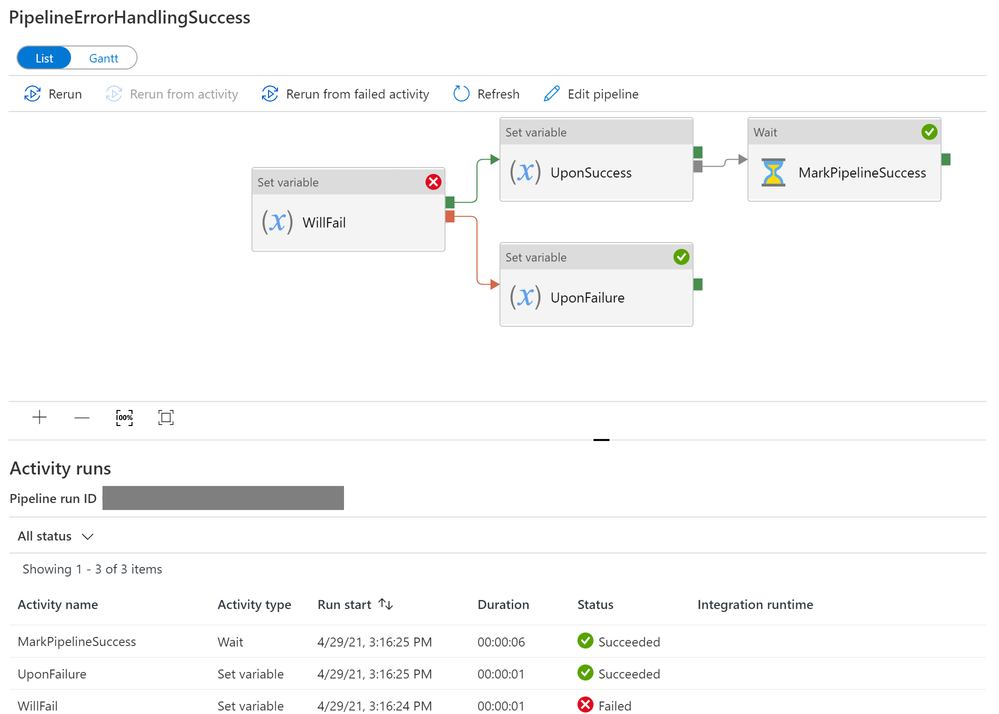999x714 pixels.
Task: Click the Run start column header
Action: (x=344, y=604)
